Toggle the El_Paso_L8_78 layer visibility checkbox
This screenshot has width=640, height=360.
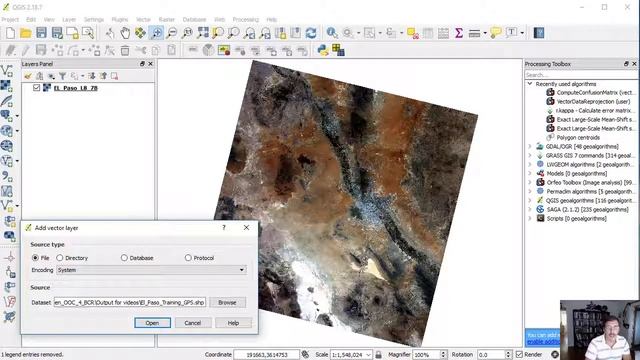coord(36,88)
